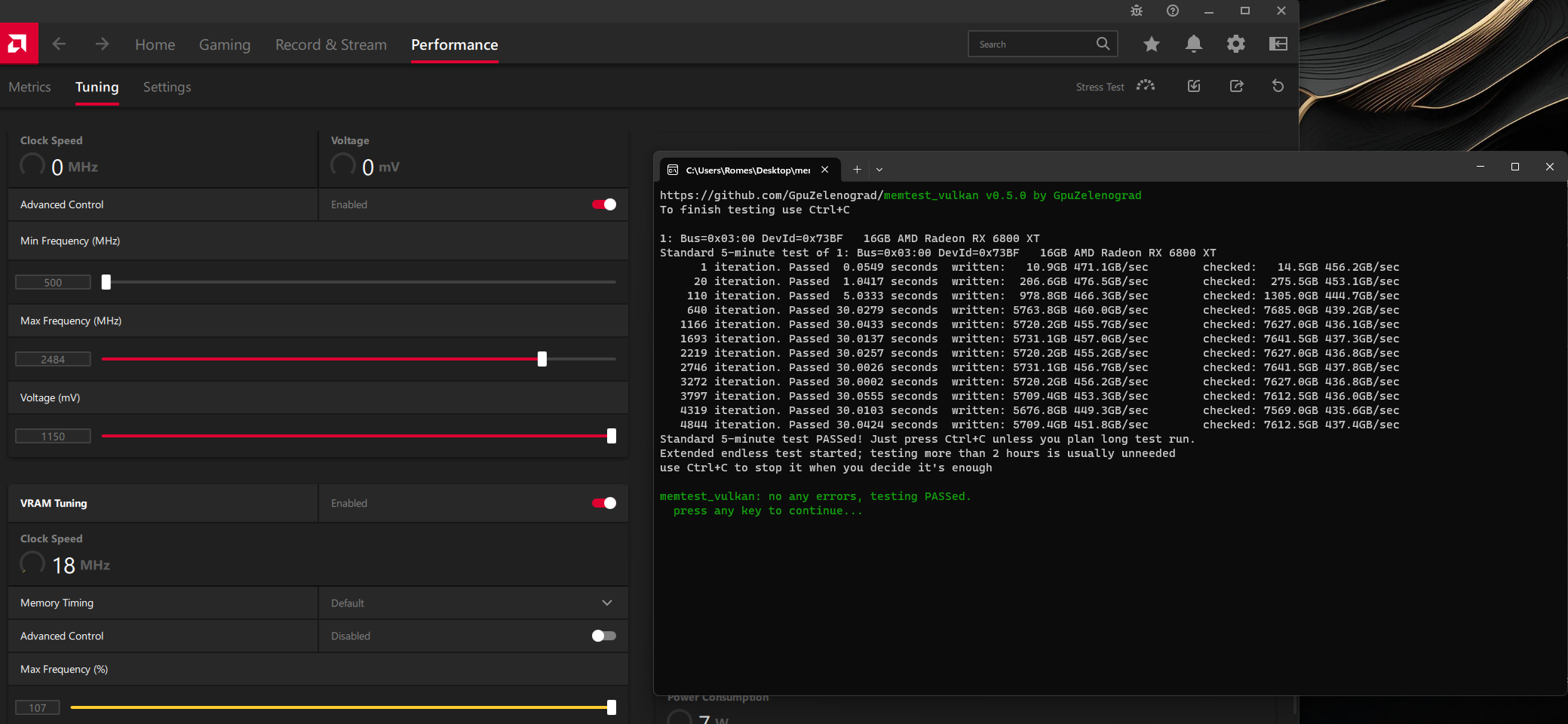Click the Stress Test gauge icon
The height and width of the screenshot is (724, 1568).
pyautogui.click(x=1146, y=86)
